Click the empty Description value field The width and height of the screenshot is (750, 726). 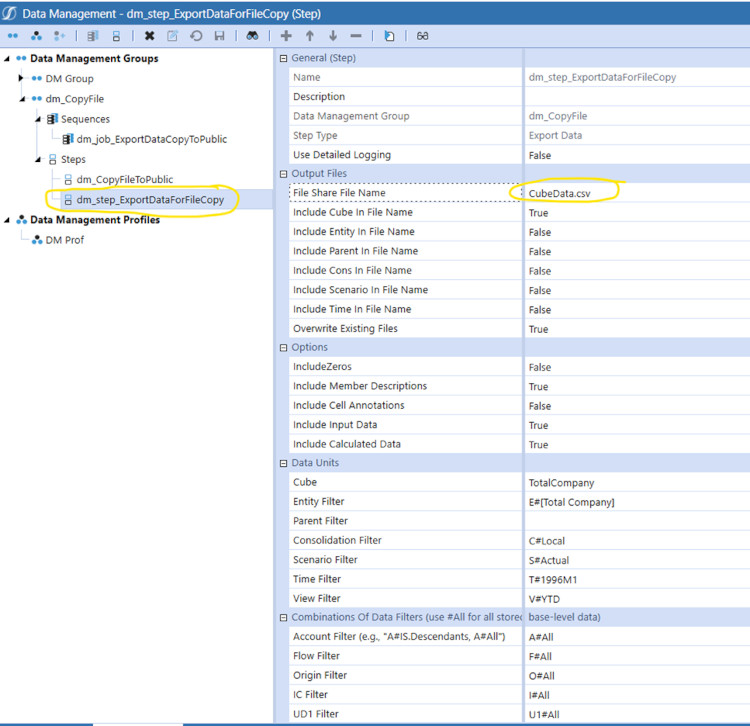(637, 97)
